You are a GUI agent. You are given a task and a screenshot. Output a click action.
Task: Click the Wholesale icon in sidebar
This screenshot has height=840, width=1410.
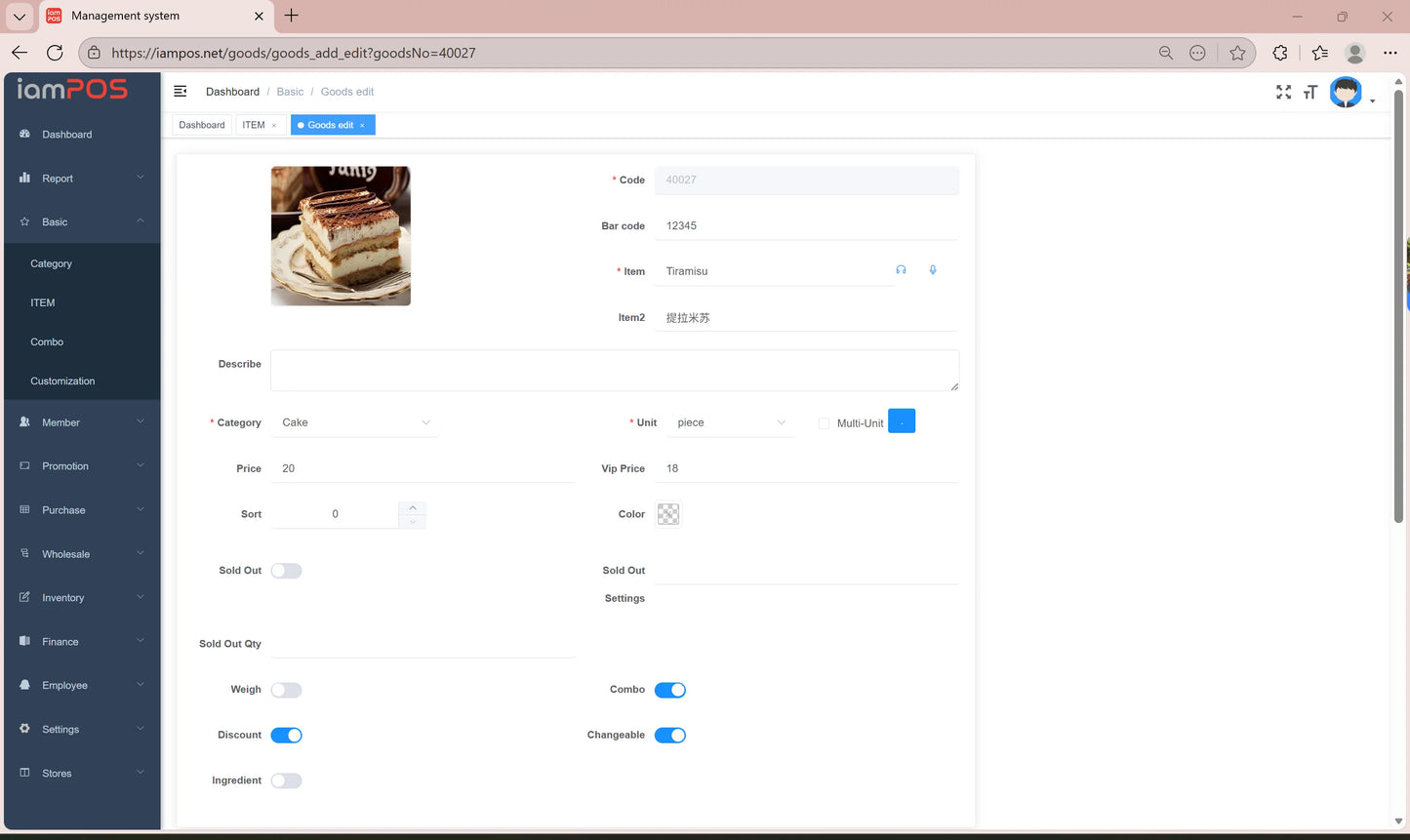[x=24, y=553]
